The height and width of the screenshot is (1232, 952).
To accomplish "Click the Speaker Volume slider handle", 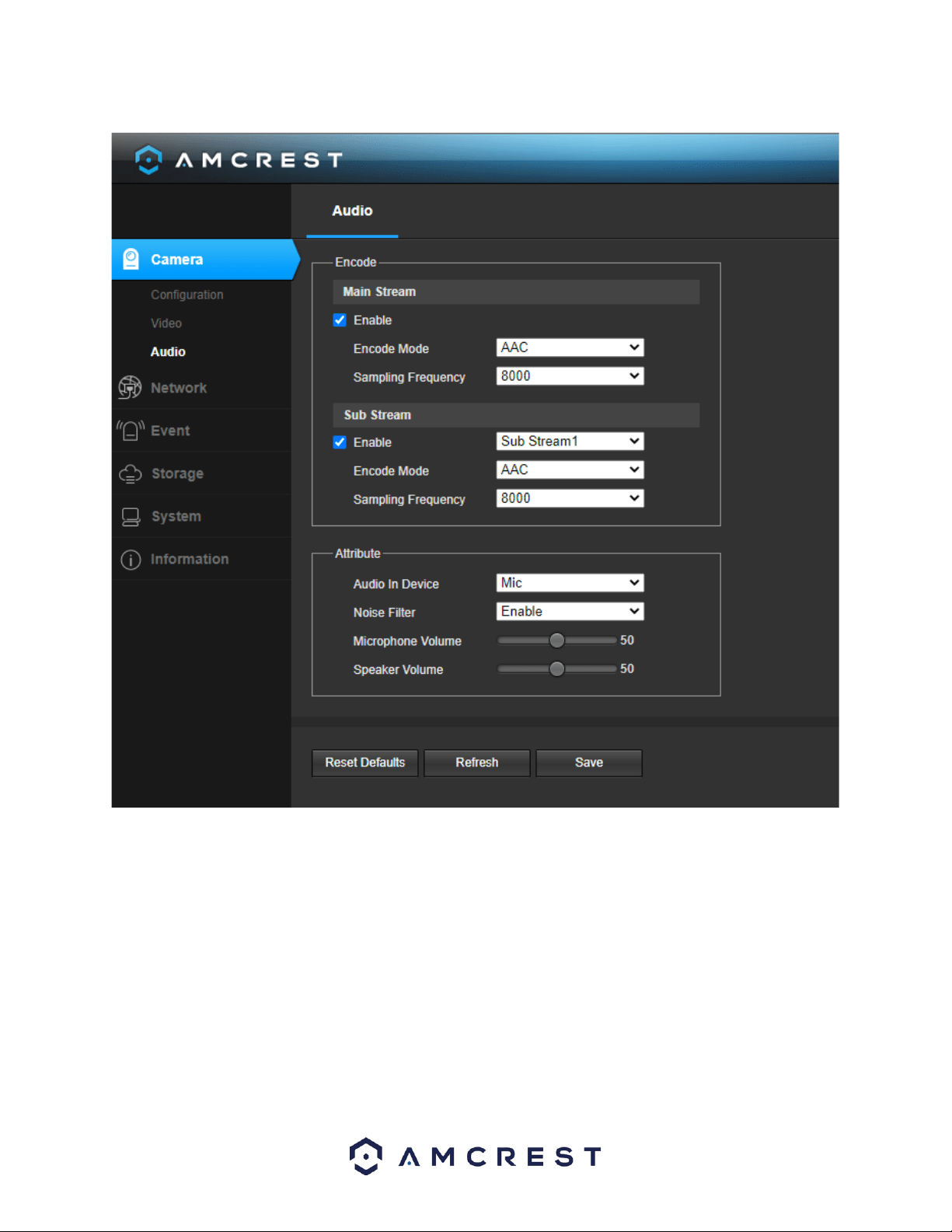I will (x=556, y=669).
